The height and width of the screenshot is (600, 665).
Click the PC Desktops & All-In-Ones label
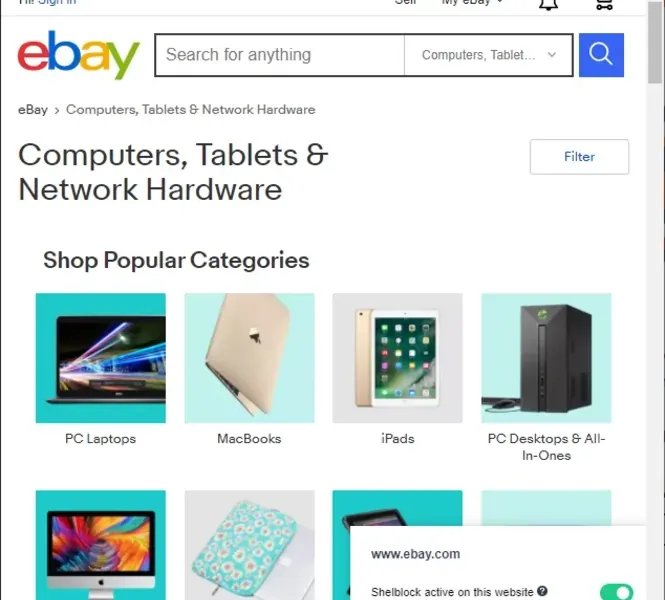(x=546, y=447)
